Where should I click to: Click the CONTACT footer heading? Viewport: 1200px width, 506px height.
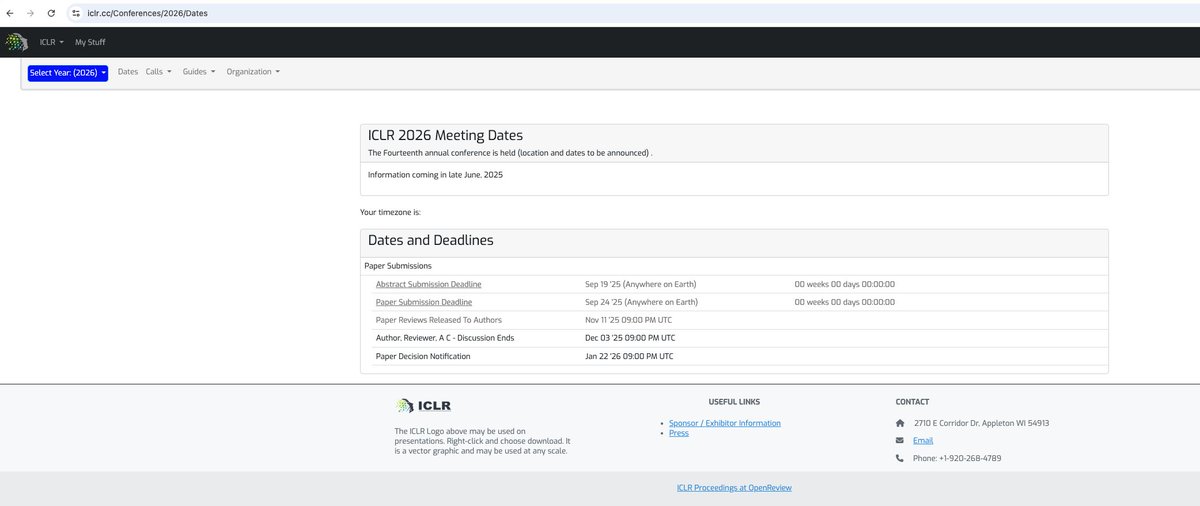click(x=912, y=402)
